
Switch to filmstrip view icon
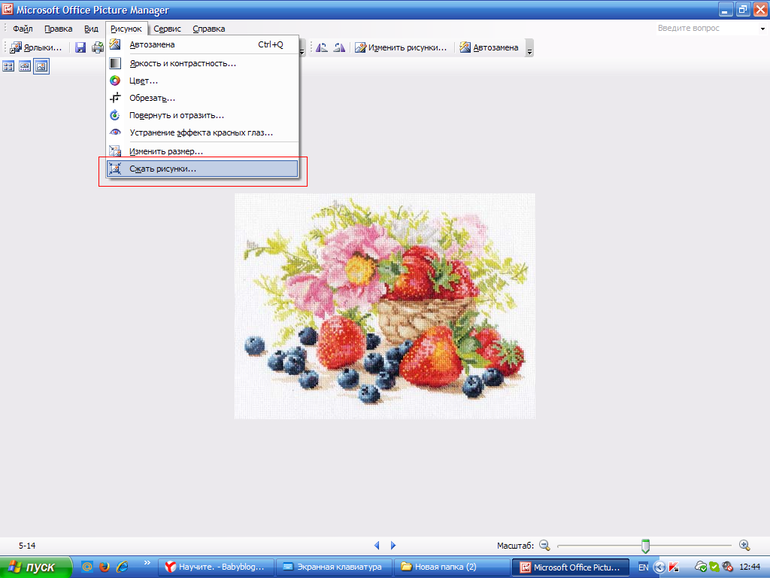(x=25, y=66)
